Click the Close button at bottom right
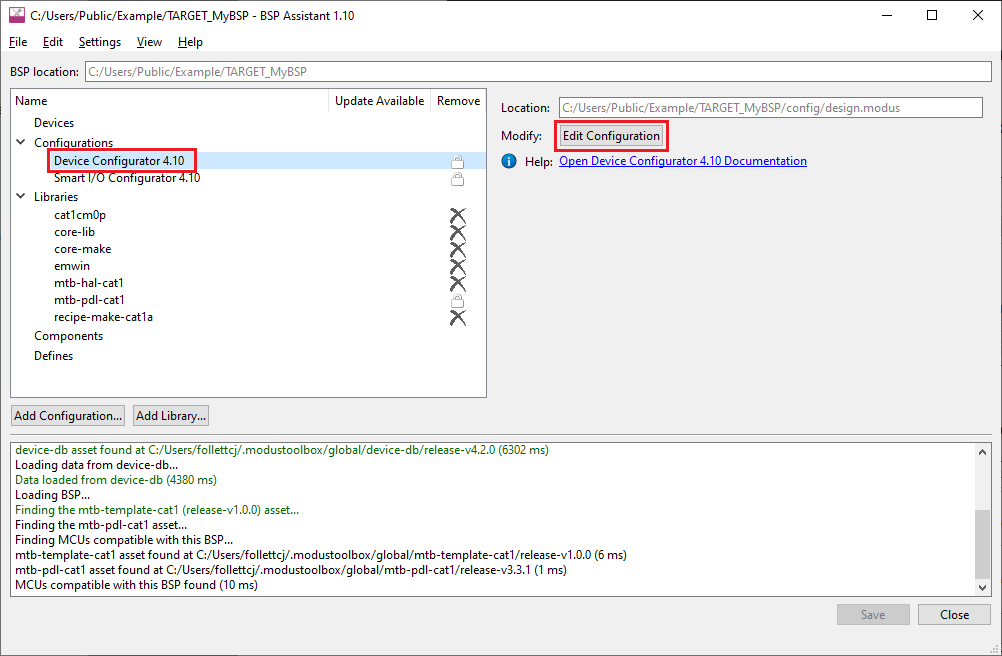 pos(954,614)
